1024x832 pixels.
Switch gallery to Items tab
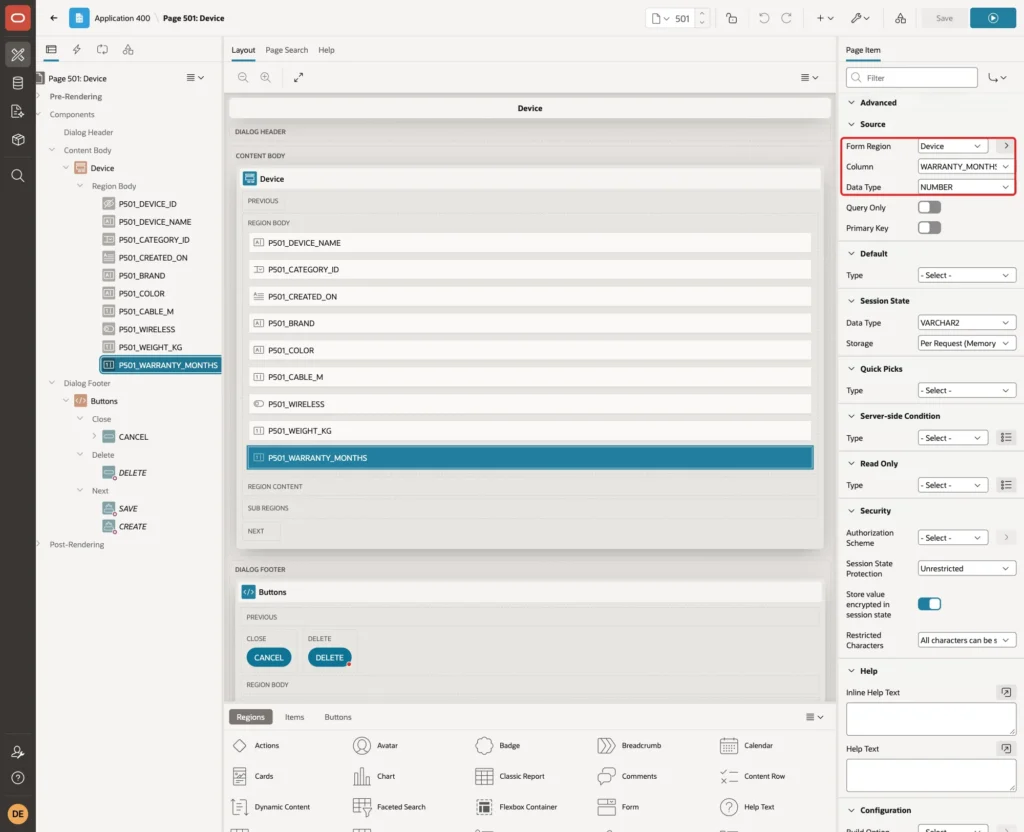pos(295,717)
